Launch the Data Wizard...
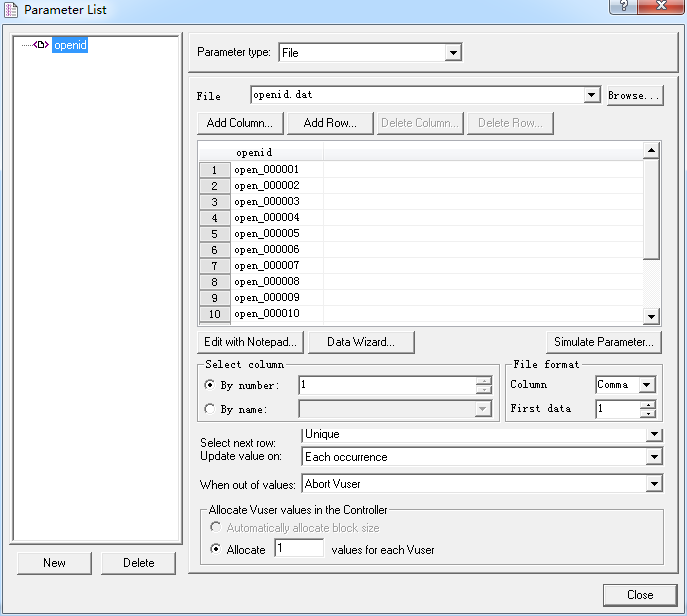 [360, 342]
